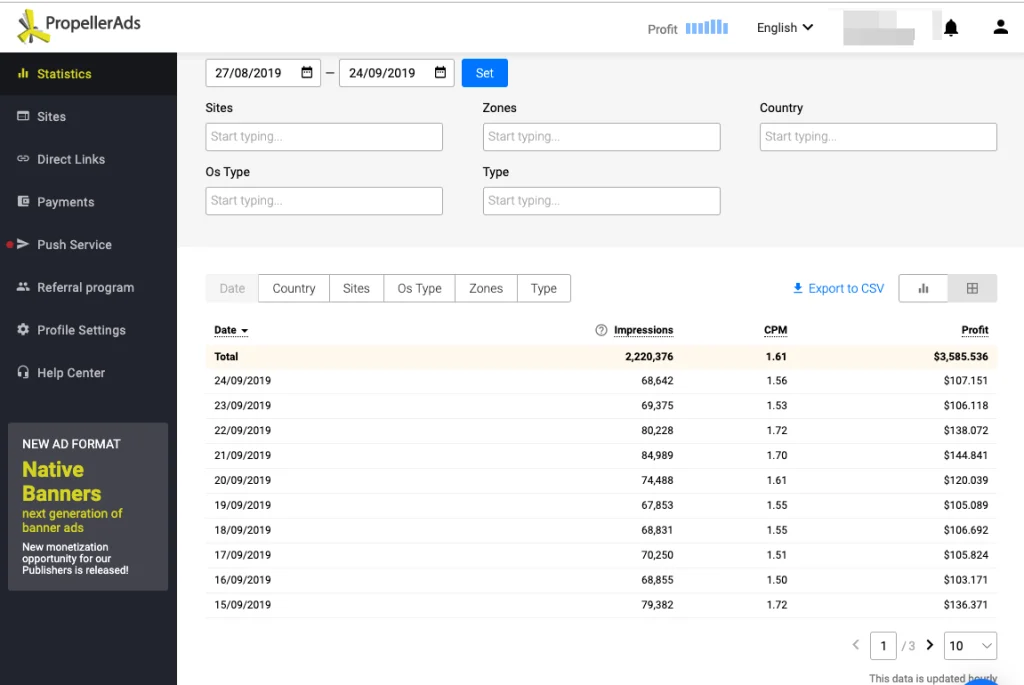Image resolution: width=1024 pixels, height=685 pixels.
Task: Open the user account profile icon
Action: (1000, 28)
